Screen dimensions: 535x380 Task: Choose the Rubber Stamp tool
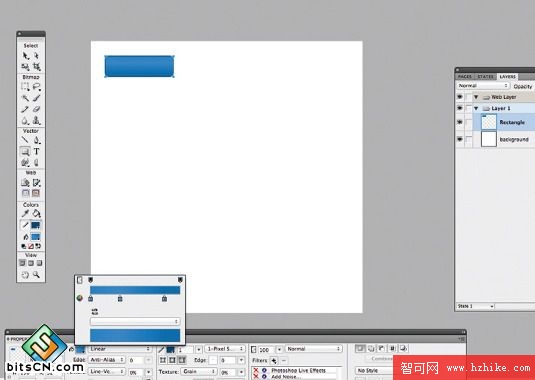click(36, 120)
